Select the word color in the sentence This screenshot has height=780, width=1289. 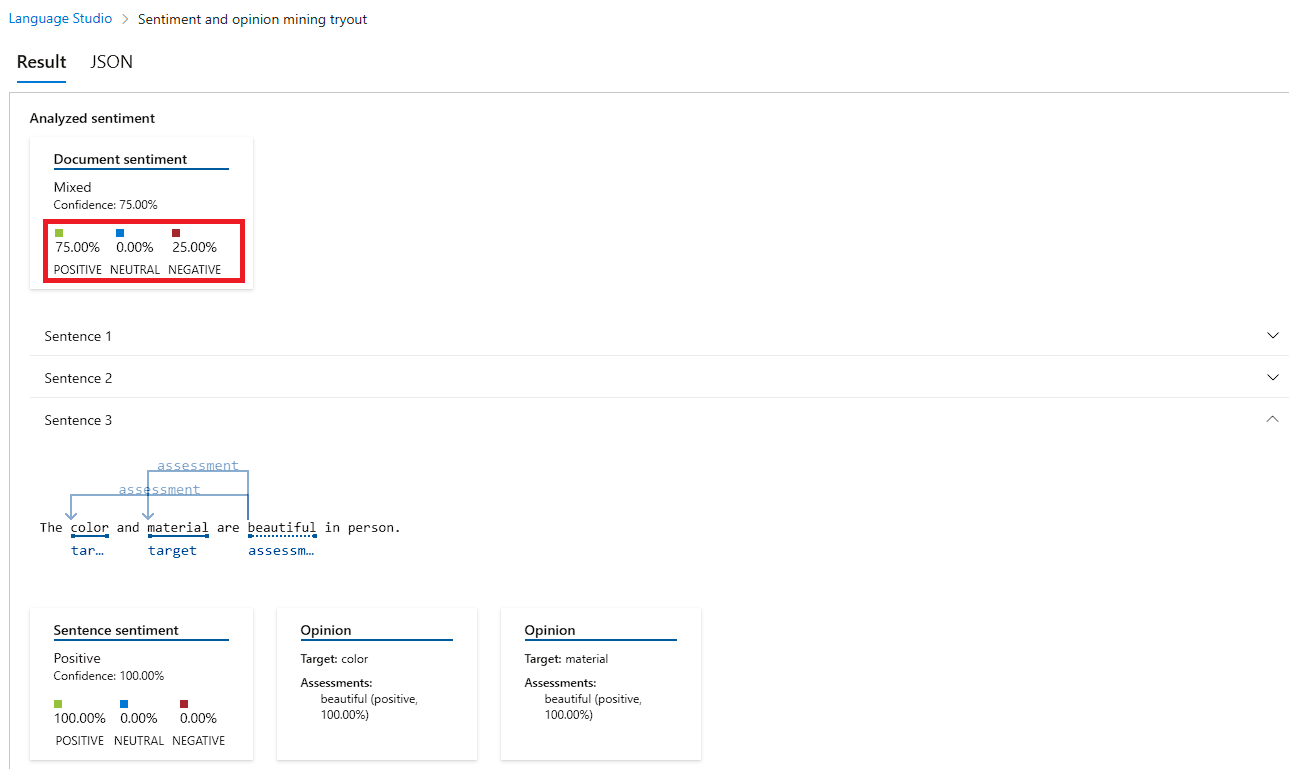89,527
